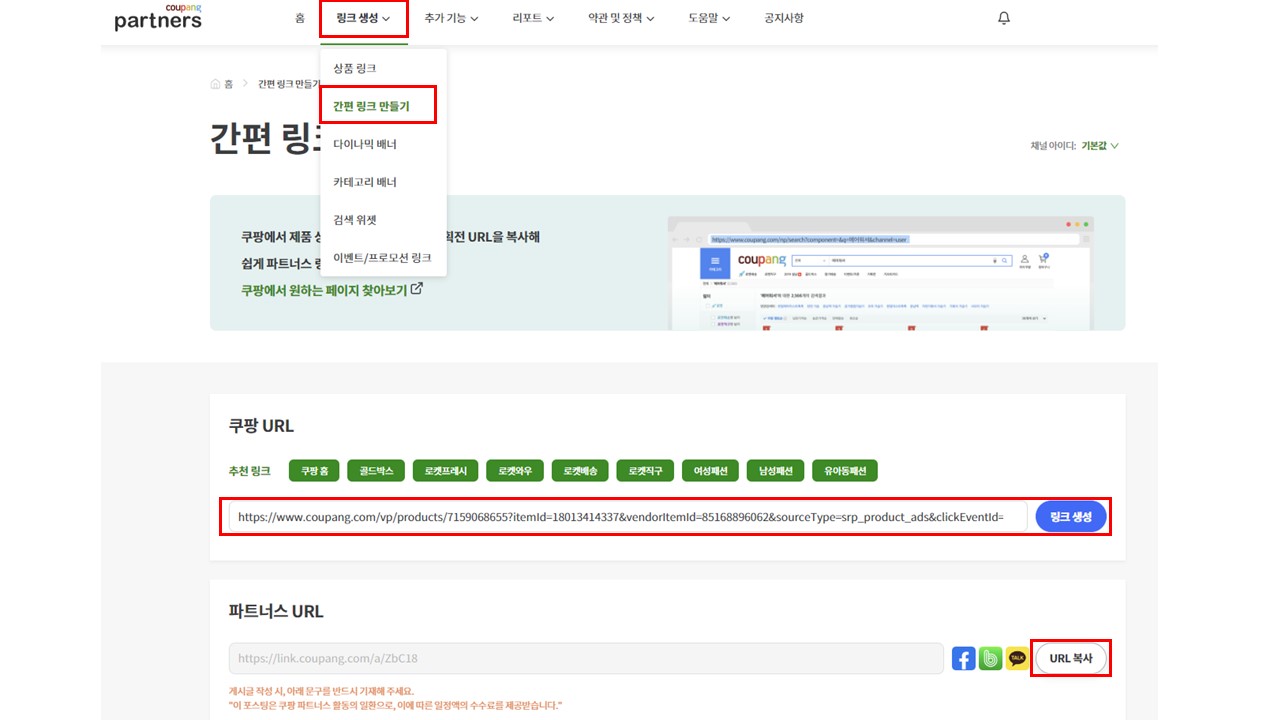Screen dimensions: 1280x720
Task: Open the notifications bell icon
Action: coord(1004,18)
